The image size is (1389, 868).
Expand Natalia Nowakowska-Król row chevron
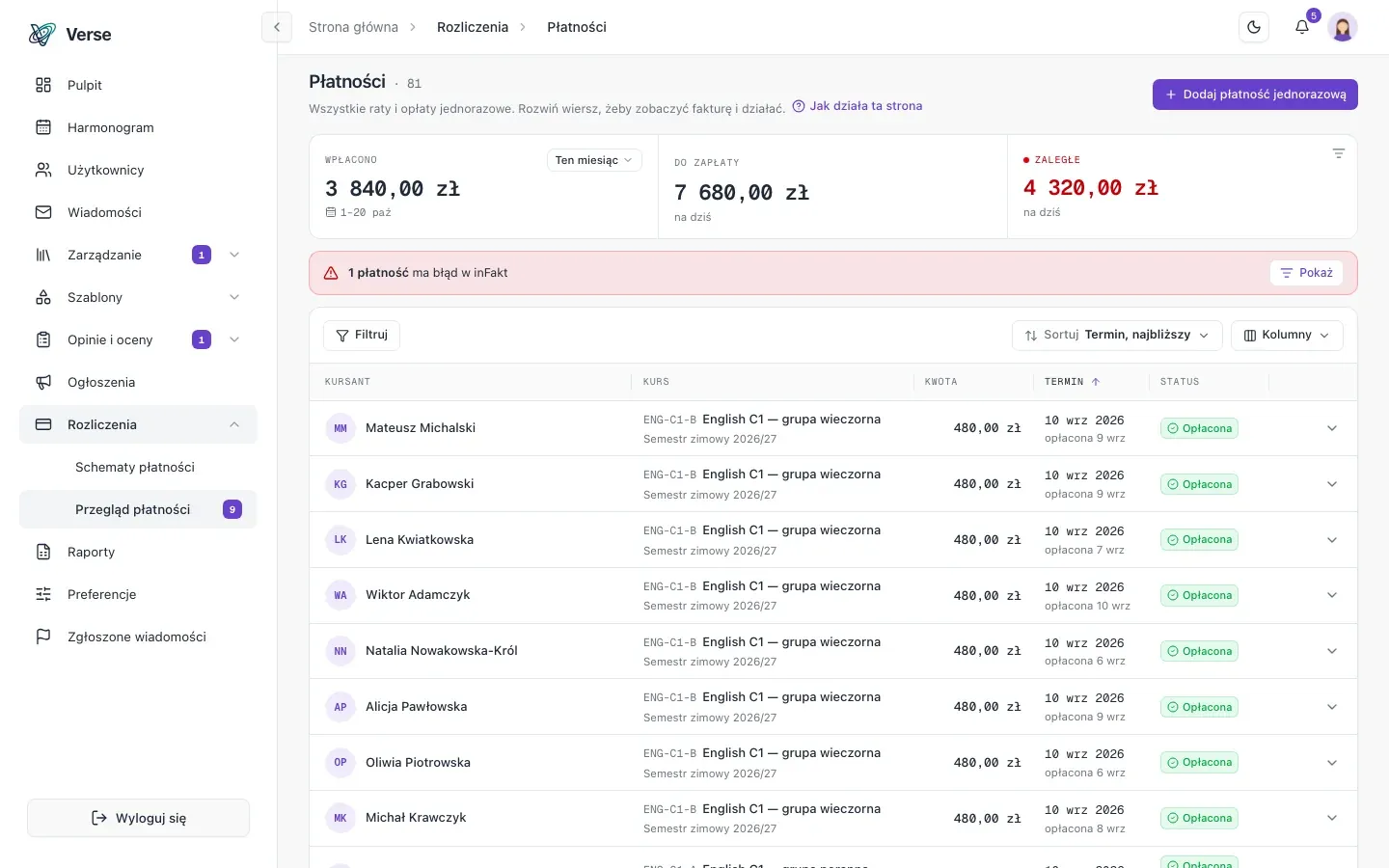coord(1332,651)
